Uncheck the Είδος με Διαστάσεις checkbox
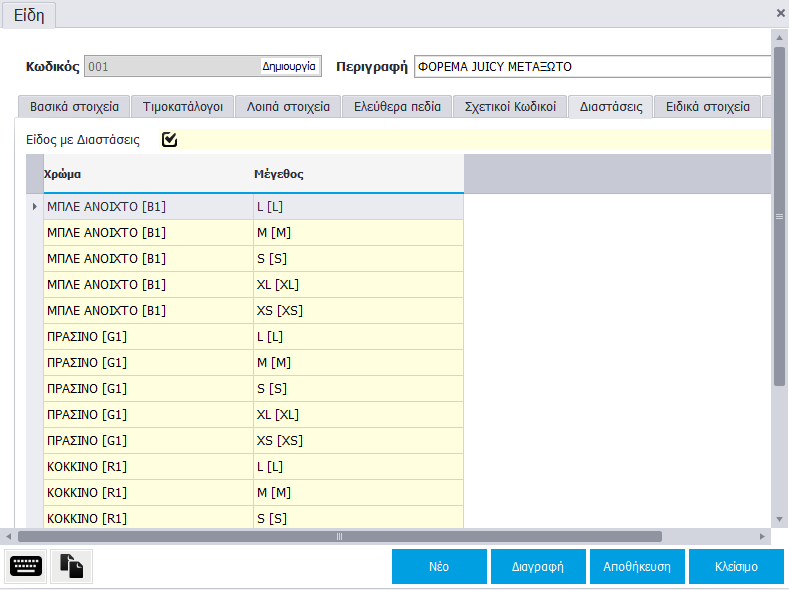The height and width of the screenshot is (590, 789). pos(169,140)
